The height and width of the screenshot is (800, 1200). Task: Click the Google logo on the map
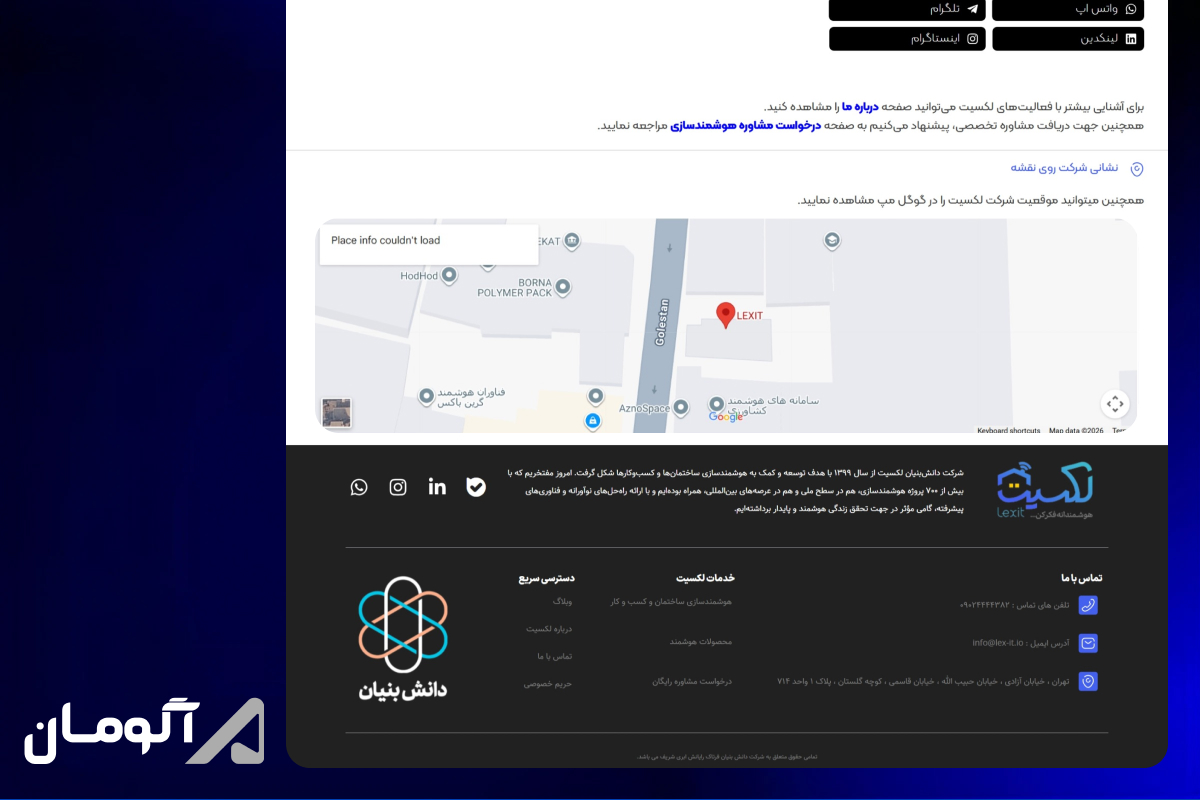tap(726, 417)
